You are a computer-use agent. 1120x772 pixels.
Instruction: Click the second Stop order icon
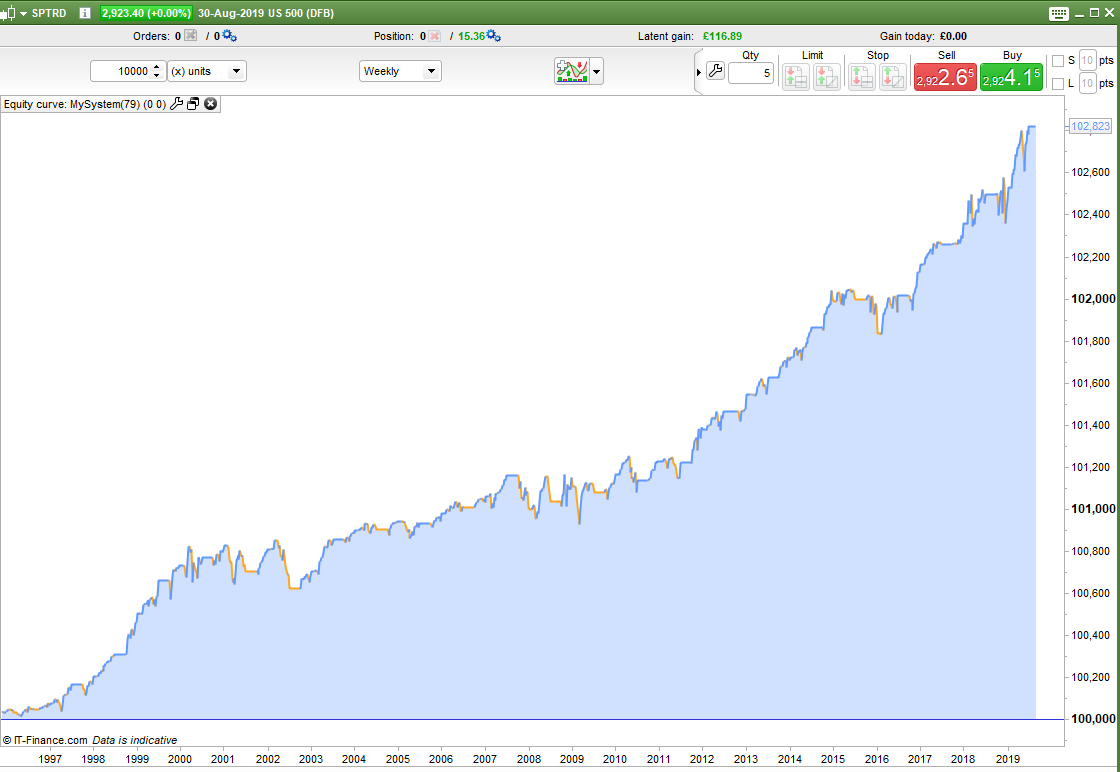pyautogui.click(x=893, y=76)
